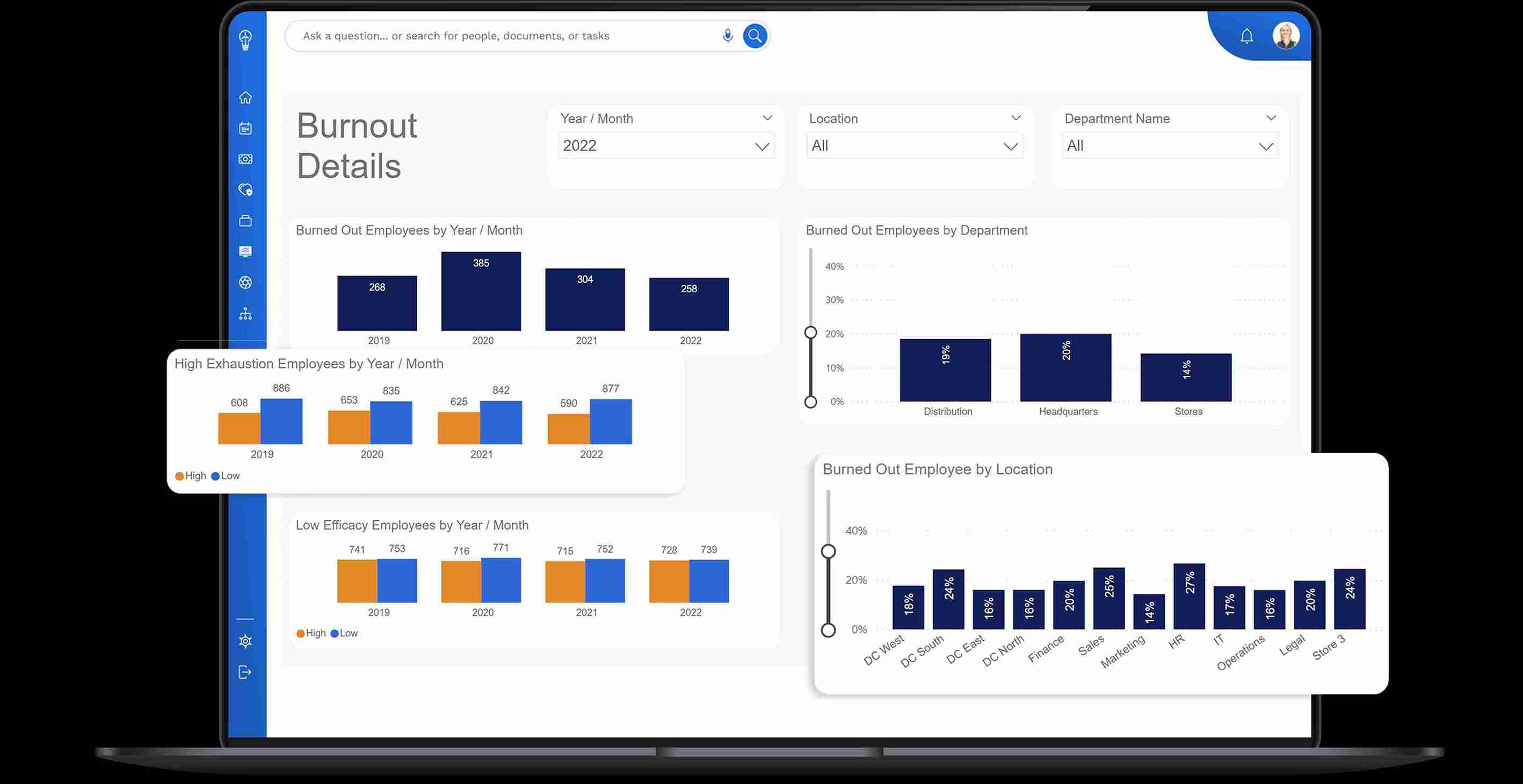1523x784 pixels.
Task: Click the microphone voice search icon
Action: [728, 35]
